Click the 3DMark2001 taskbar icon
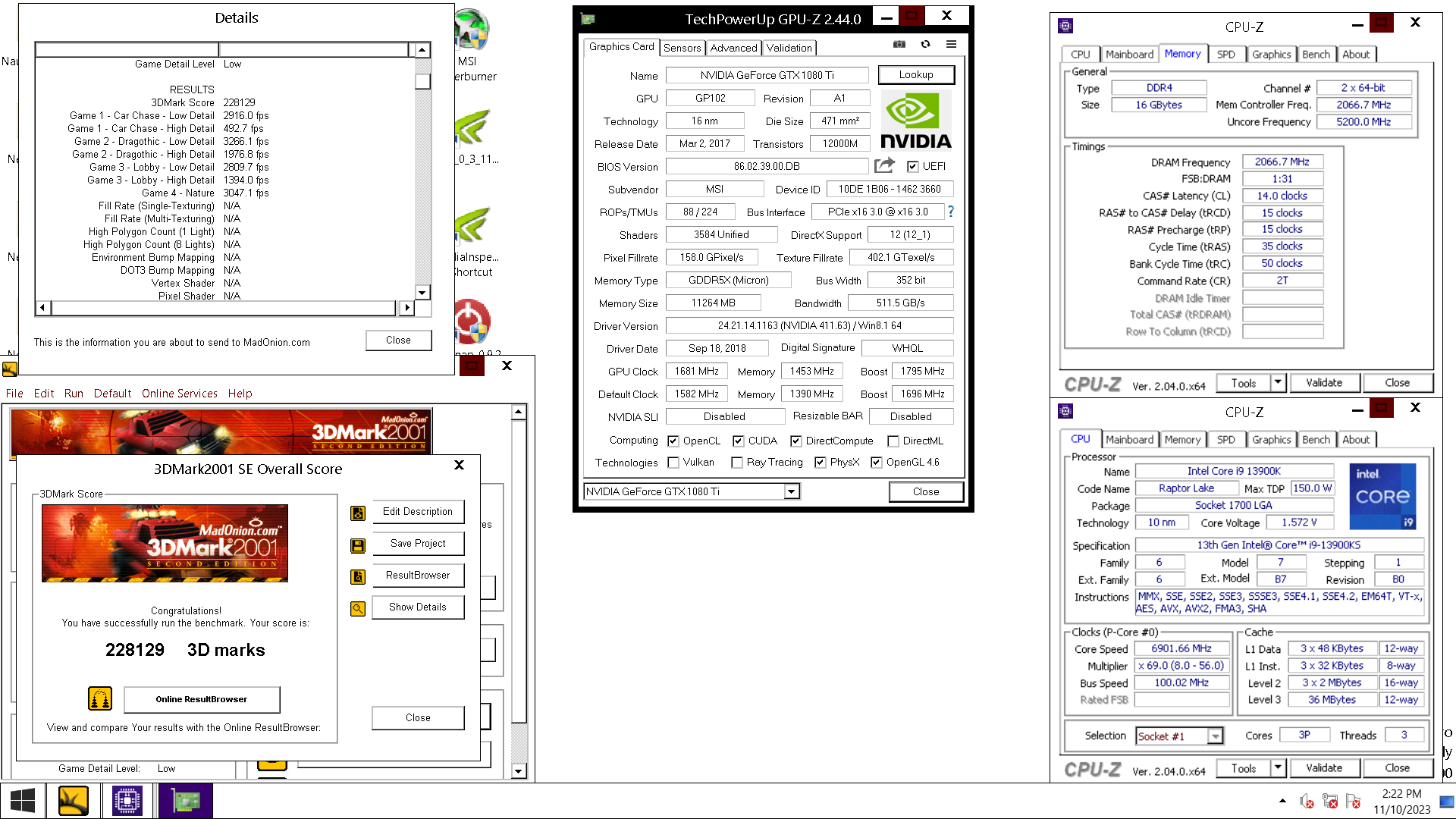This screenshot has height=819, width=1456. 74,801
